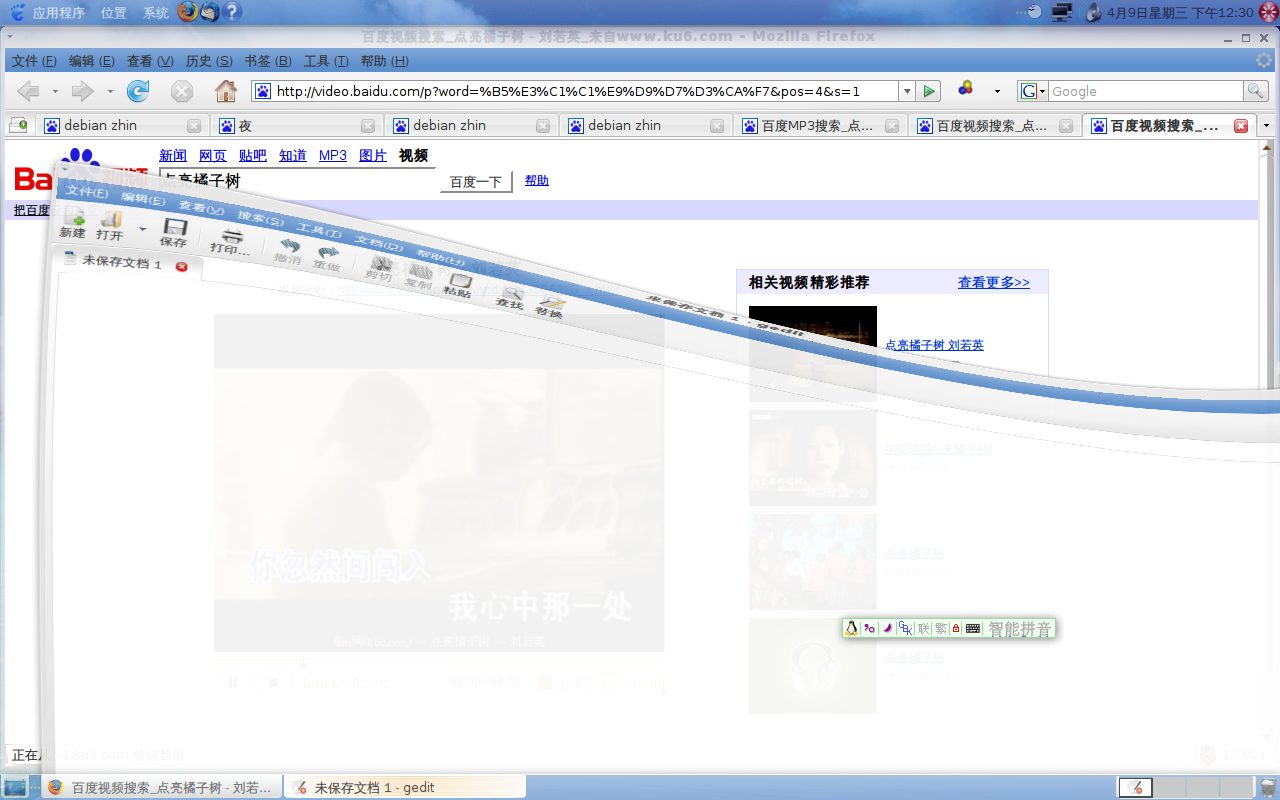Click the gedit Save icon
The height and width of the screenshot is (800, 1280).
(175, 228)
